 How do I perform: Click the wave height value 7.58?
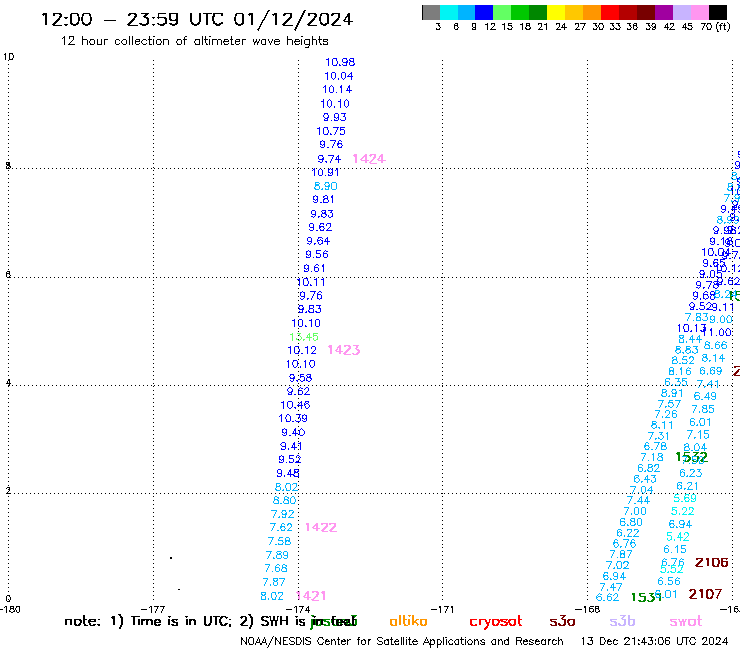click(x=279, y=541)
